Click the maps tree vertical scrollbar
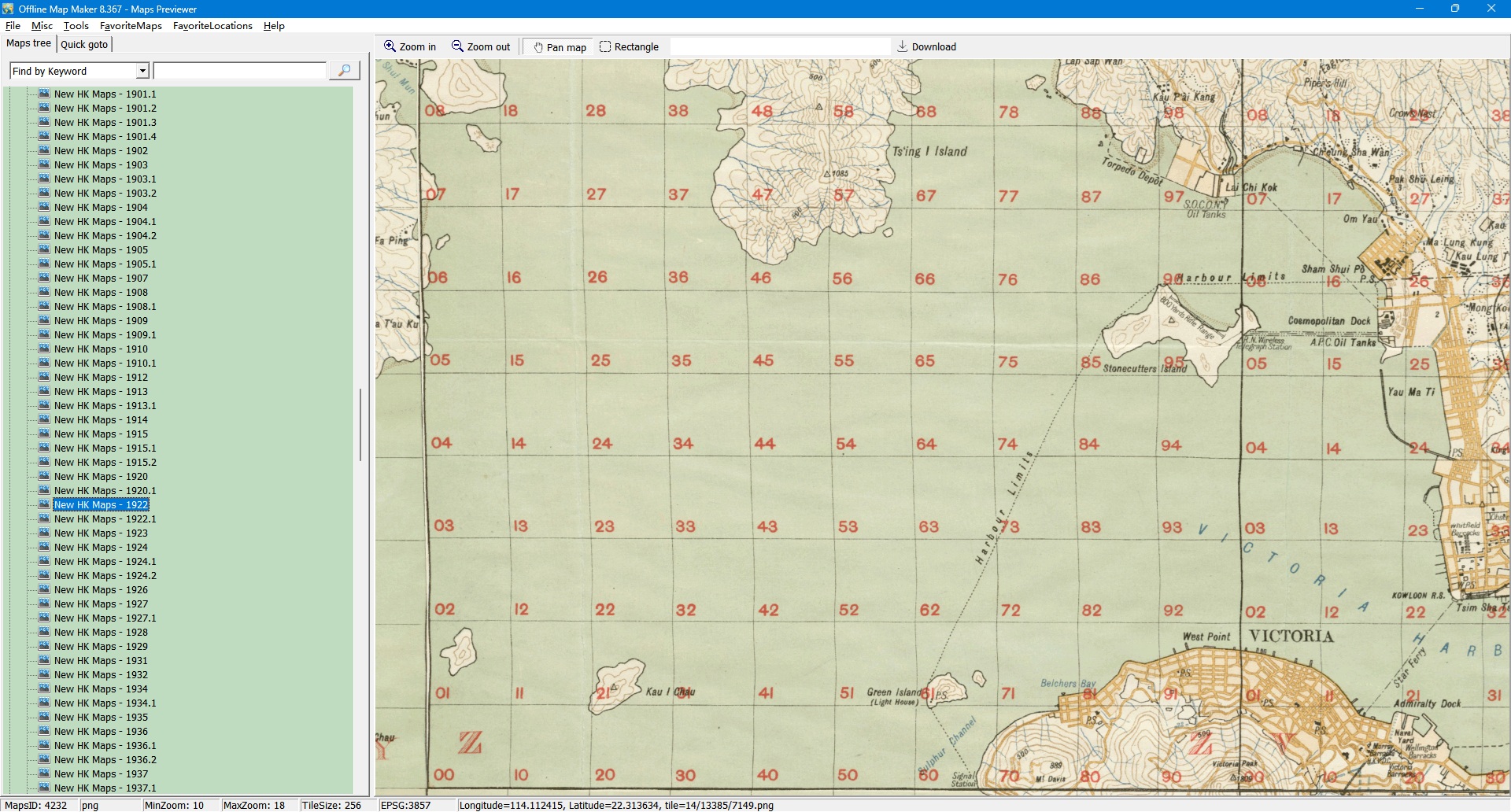The width and height of the screenshot is (1511, 812). pyautogui.click(x=360, y=425)
